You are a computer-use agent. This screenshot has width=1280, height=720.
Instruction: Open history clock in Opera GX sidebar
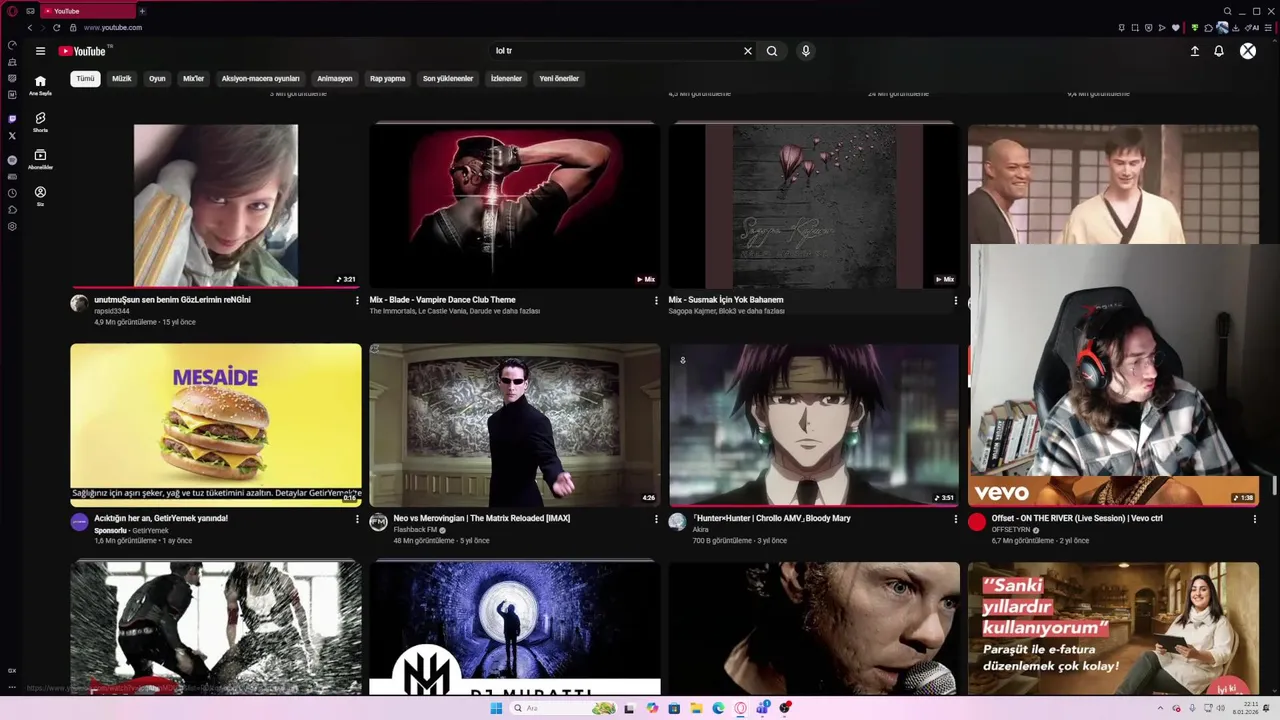[x=12, y=193]
